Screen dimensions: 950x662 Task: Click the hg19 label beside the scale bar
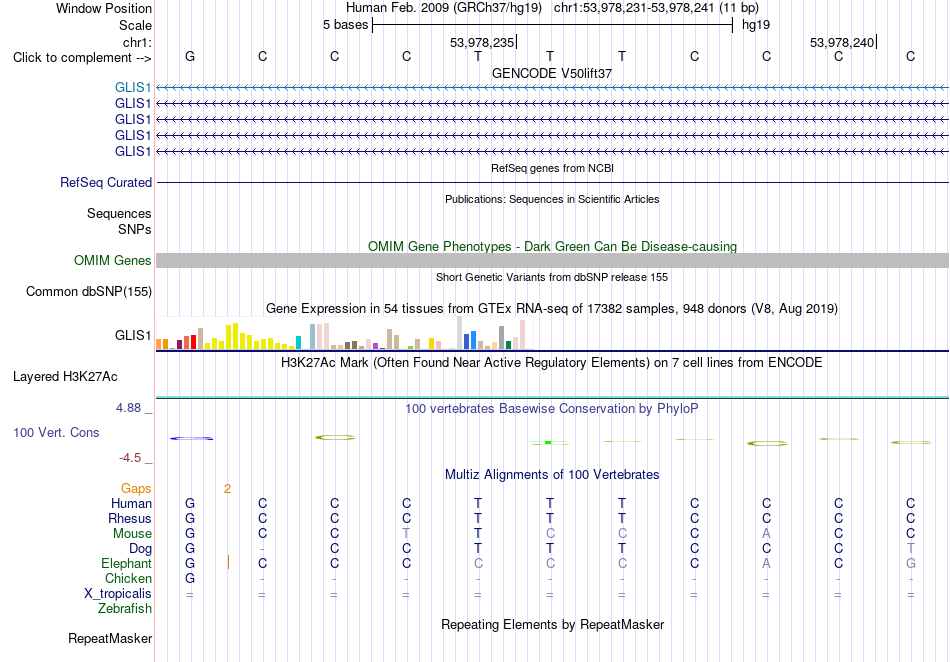(756, 25)
